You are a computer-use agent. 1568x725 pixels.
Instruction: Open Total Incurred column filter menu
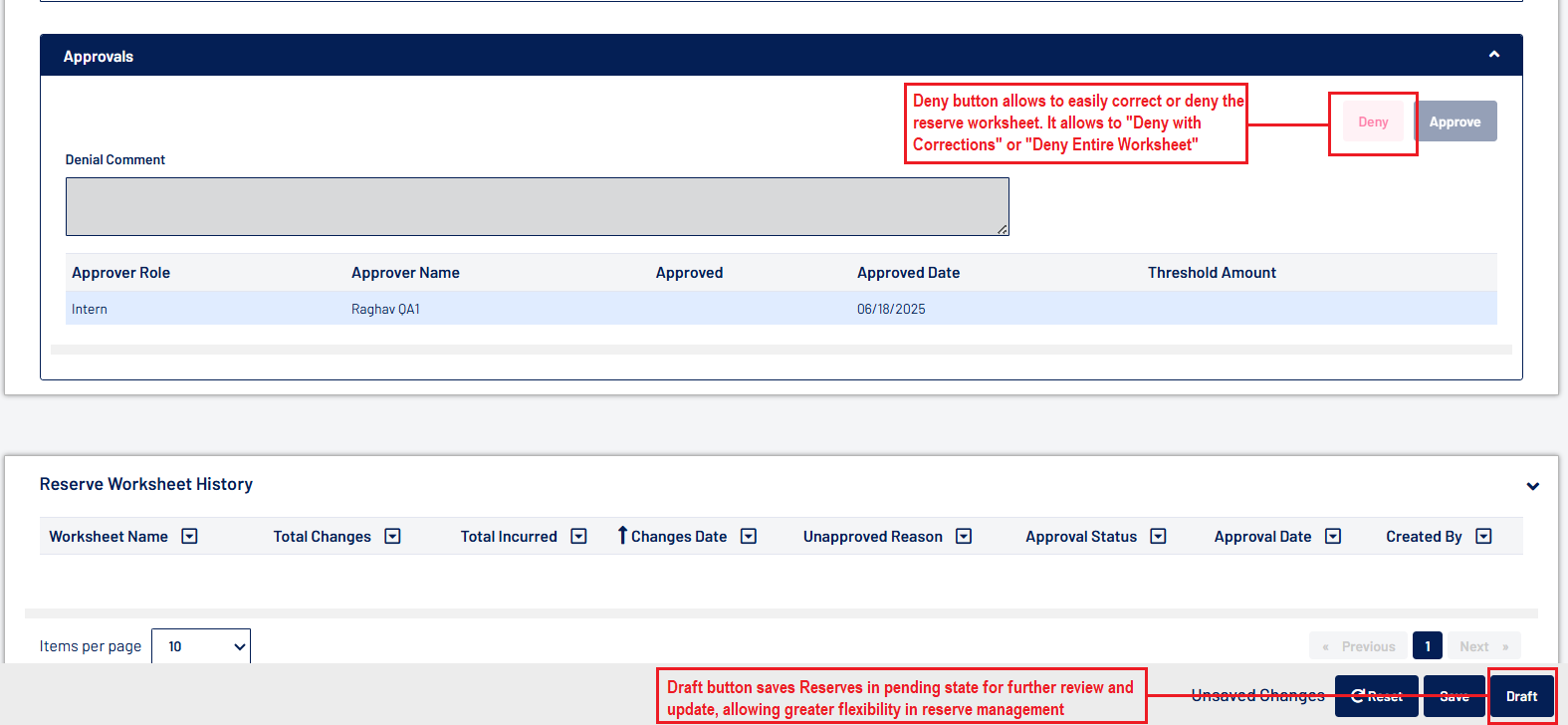(x=578, y=537)
